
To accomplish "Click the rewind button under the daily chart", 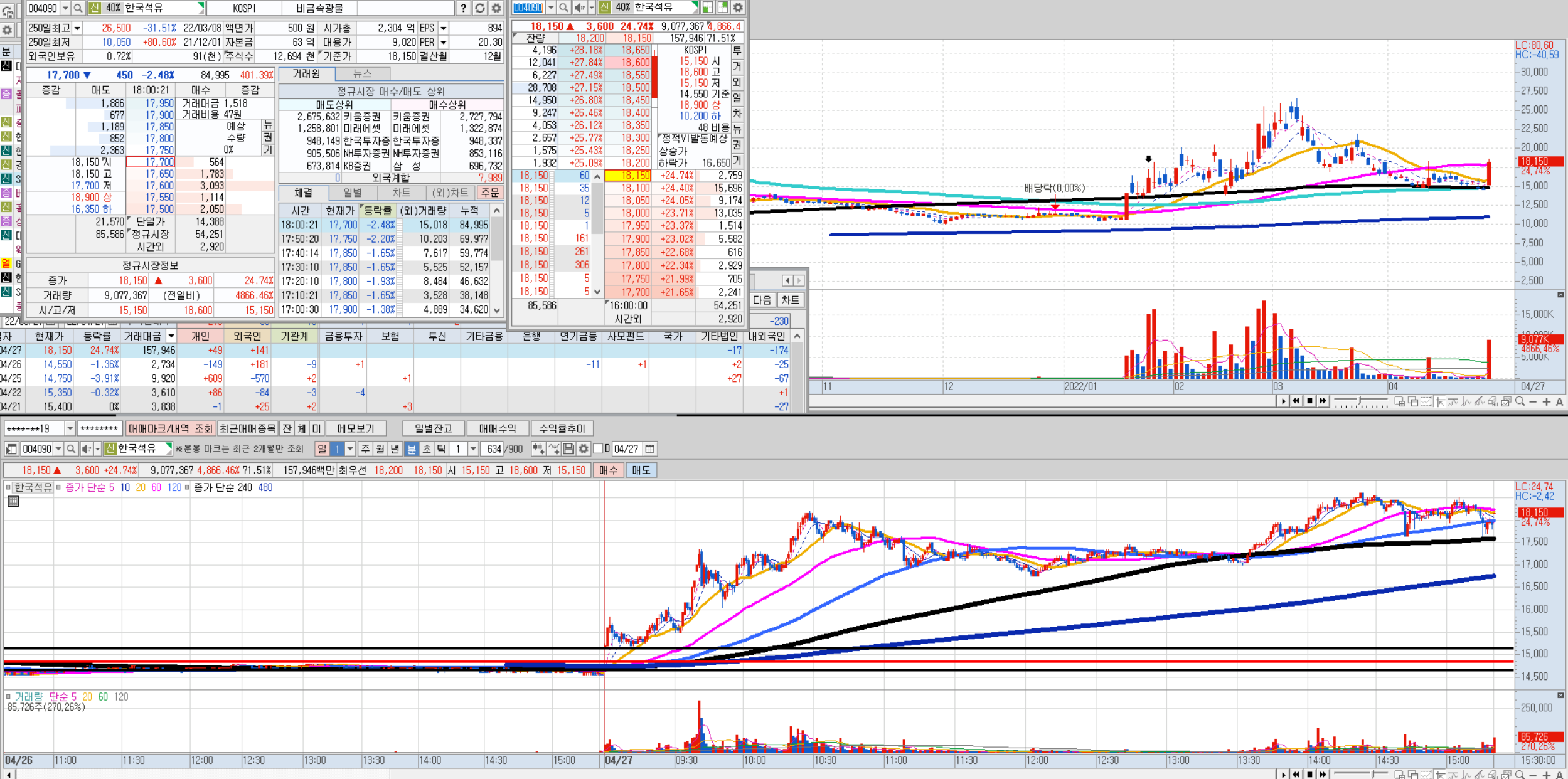I will pos(1296,401).
